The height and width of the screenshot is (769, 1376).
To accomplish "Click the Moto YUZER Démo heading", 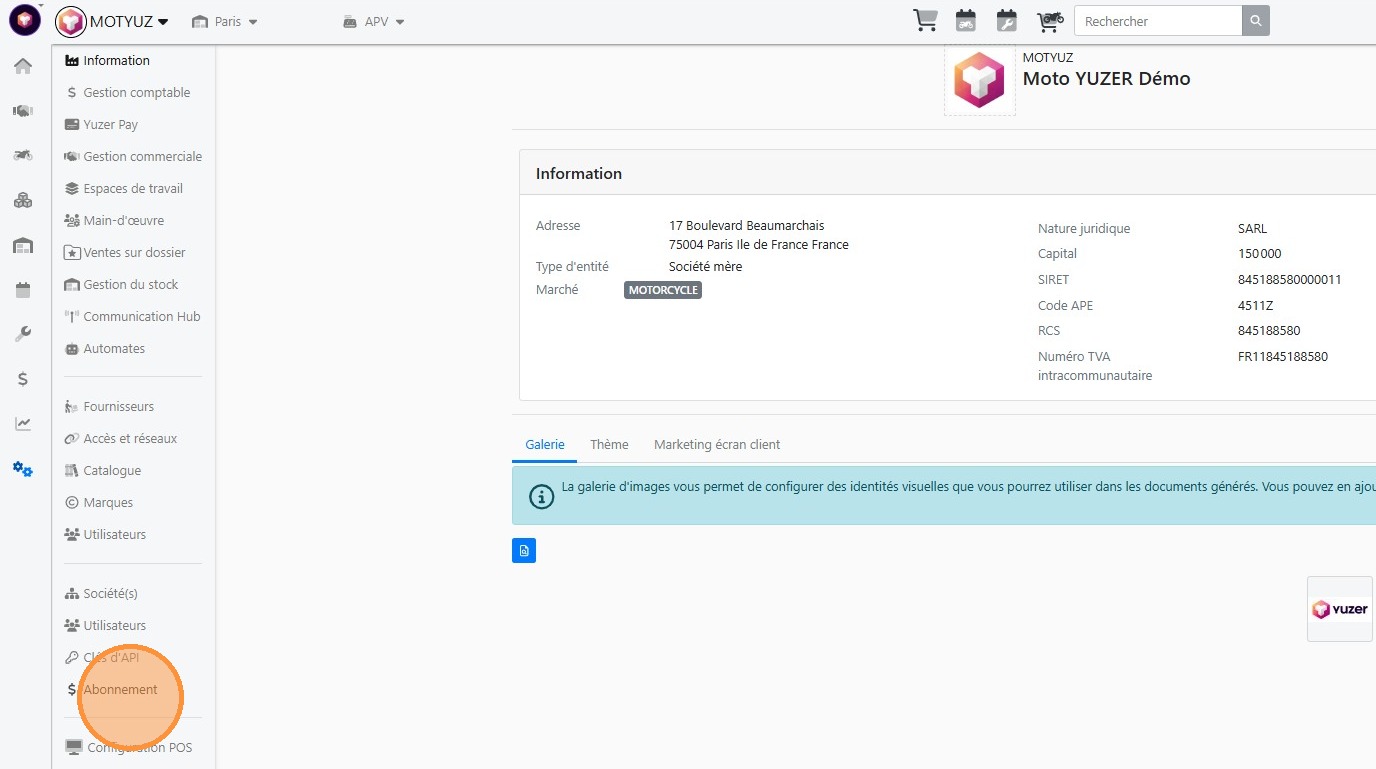I will pos(1106,79).
